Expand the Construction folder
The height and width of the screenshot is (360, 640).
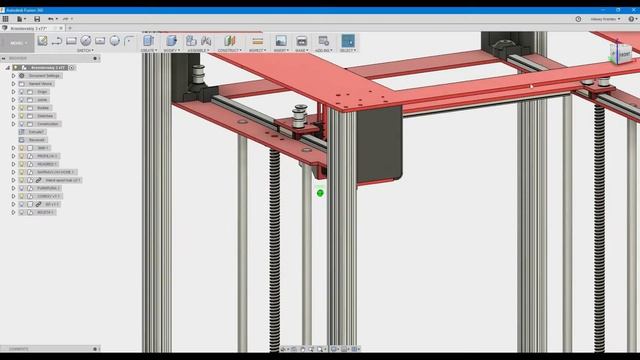13,124
